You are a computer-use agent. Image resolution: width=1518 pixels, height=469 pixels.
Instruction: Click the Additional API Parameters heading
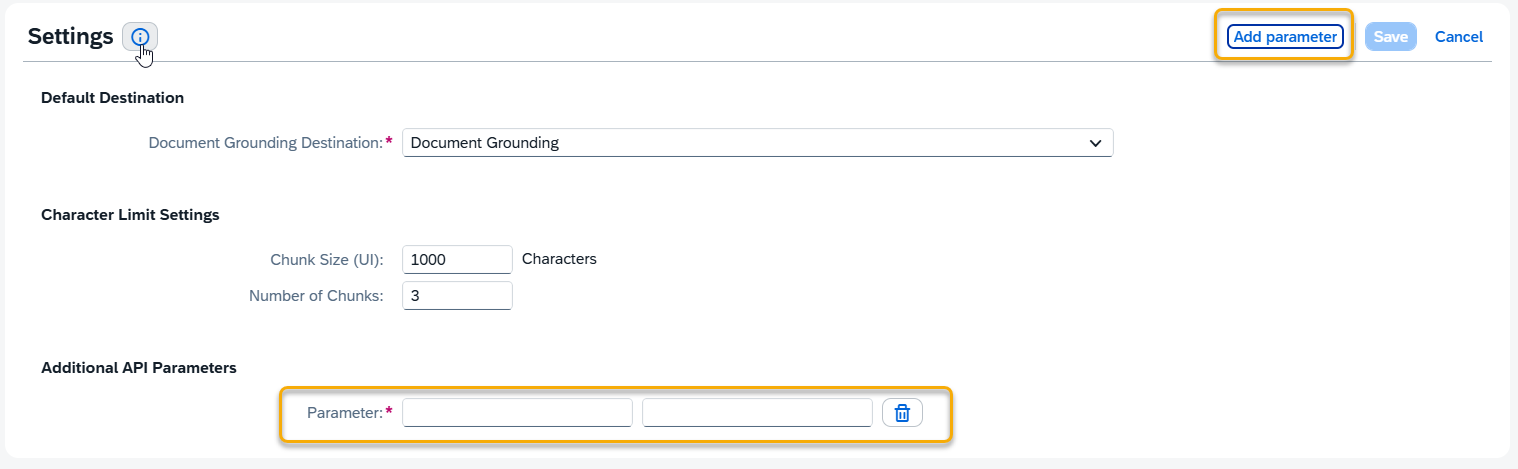(x=139, y=368)
